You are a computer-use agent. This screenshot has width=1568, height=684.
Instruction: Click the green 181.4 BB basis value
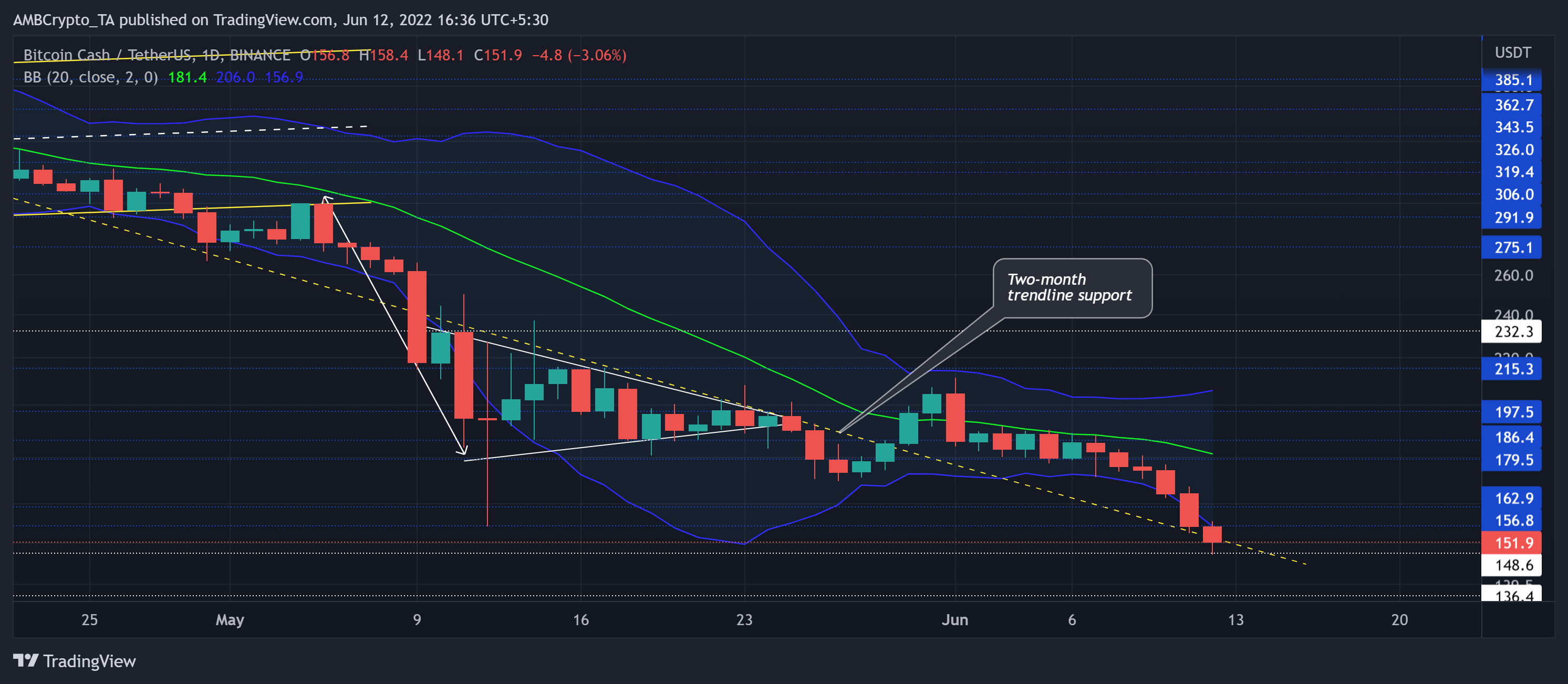click(187, 77)
